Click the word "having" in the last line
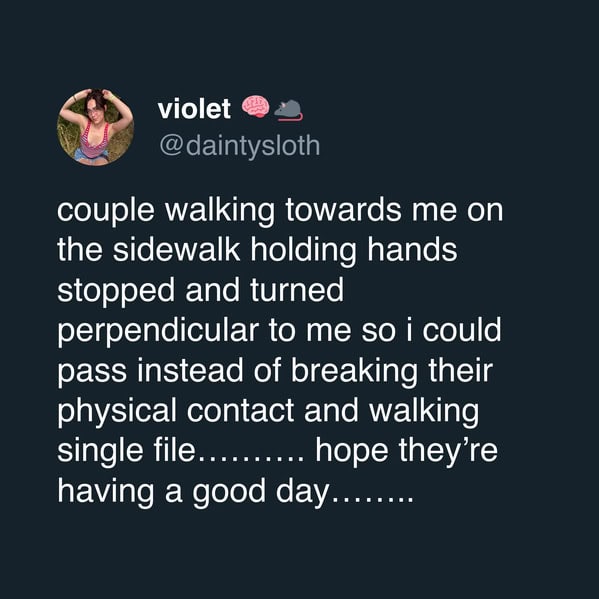This screenshot has height=599, width=599. 106,492
